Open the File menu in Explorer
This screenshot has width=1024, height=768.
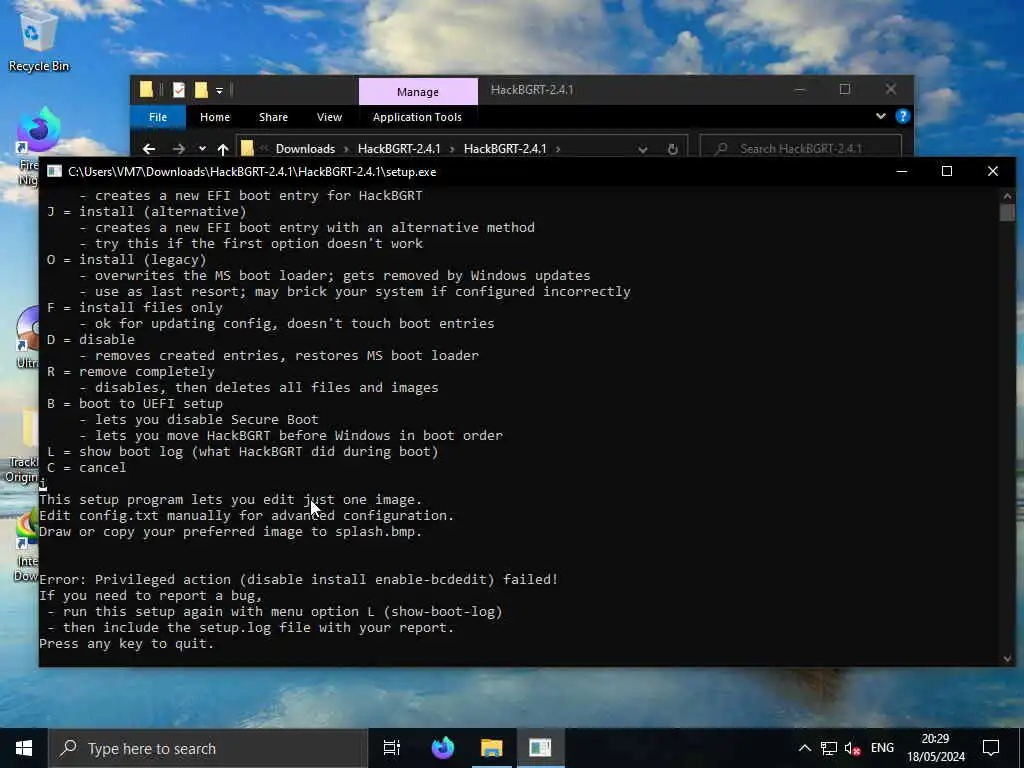(x=158, y=117)
